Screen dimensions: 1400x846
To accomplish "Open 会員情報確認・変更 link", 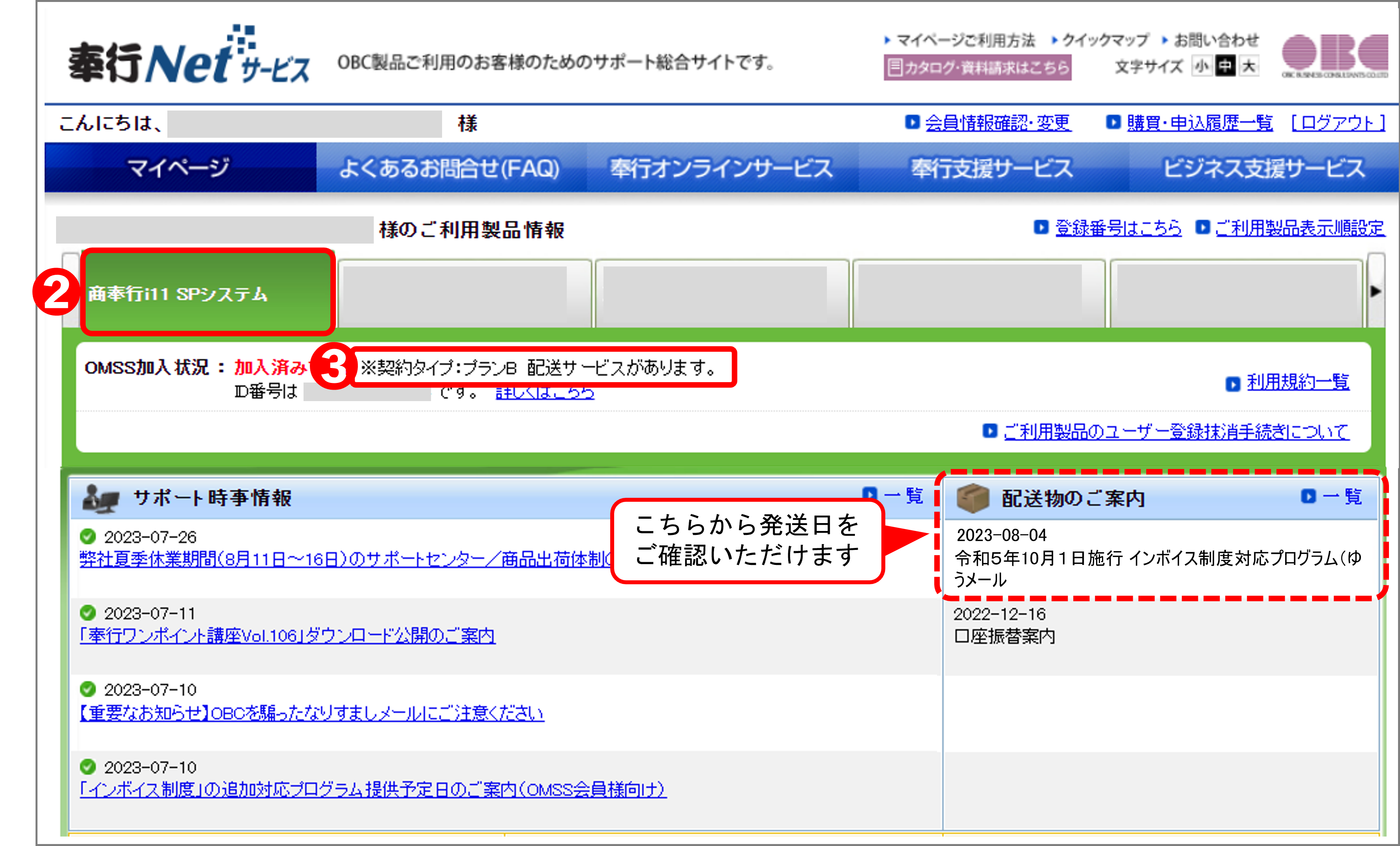I will pos(998,123).
